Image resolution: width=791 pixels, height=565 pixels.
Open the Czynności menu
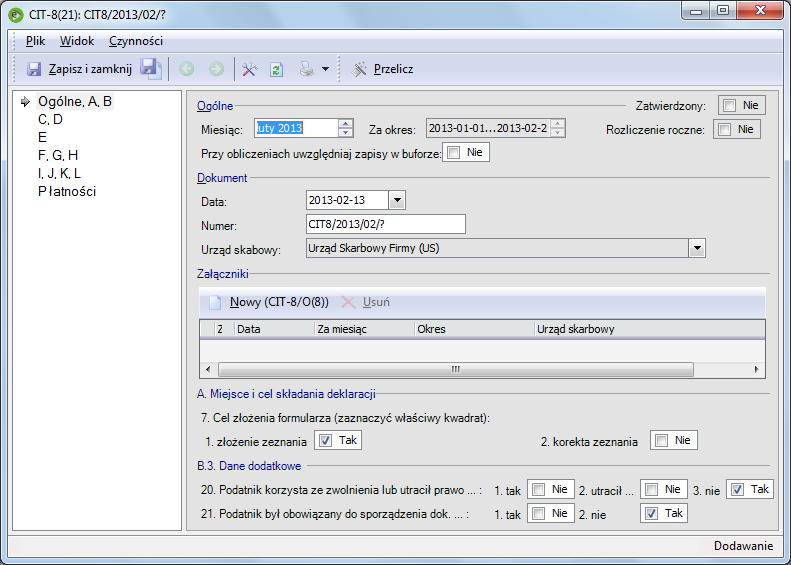coord(136,41)
